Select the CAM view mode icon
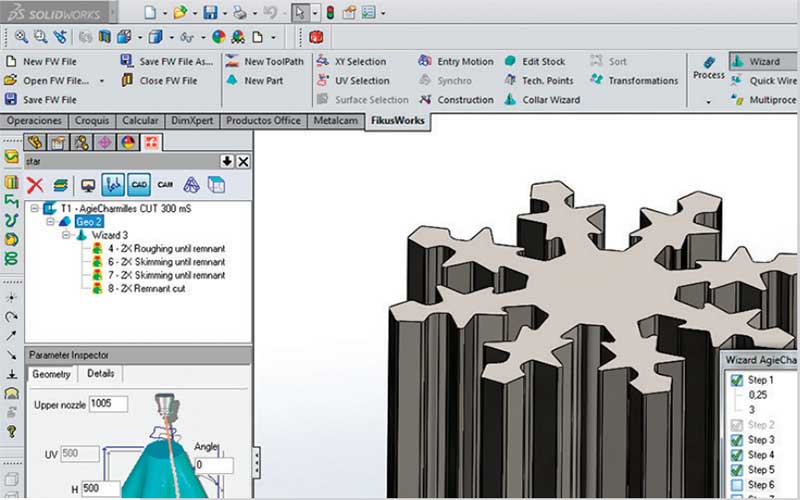800x500 pixels. (165, 185)
